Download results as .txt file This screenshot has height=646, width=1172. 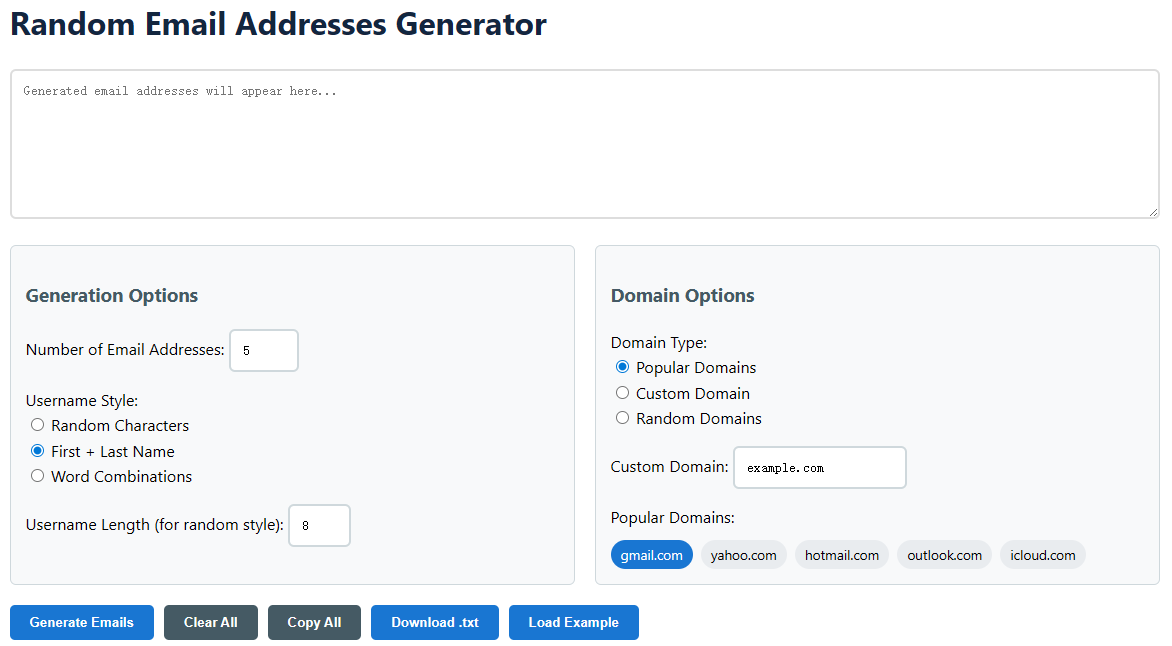point(435,622)
